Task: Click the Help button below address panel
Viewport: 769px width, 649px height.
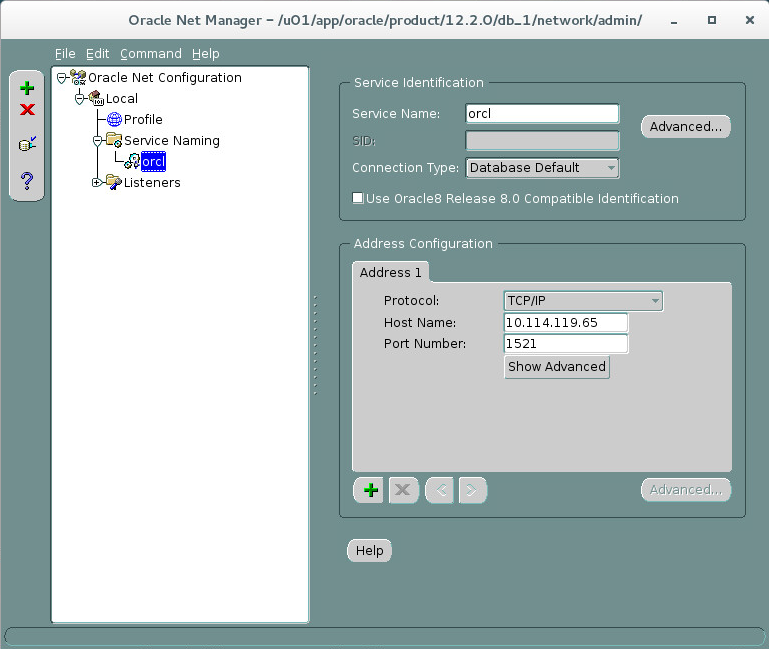Action: (369, 550)
